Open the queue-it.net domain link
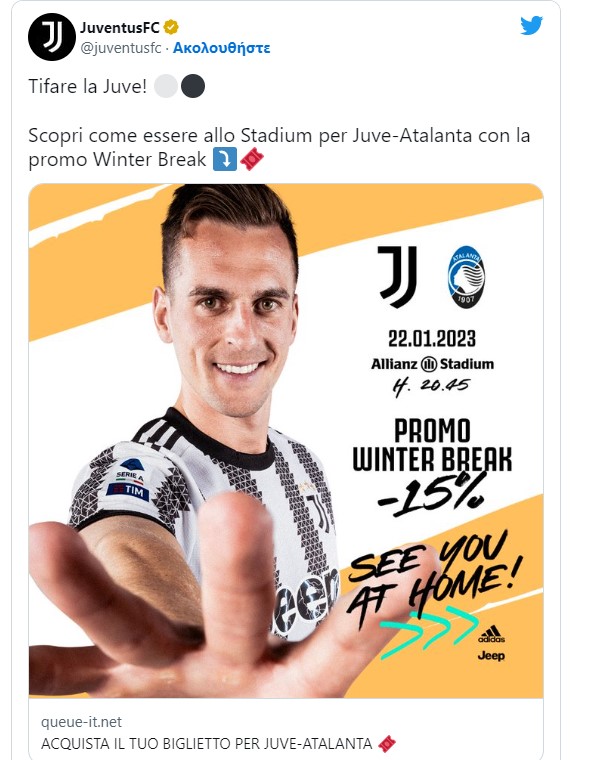Image resolution: width=596 pixels, height=760 pixels. point(81,722)
